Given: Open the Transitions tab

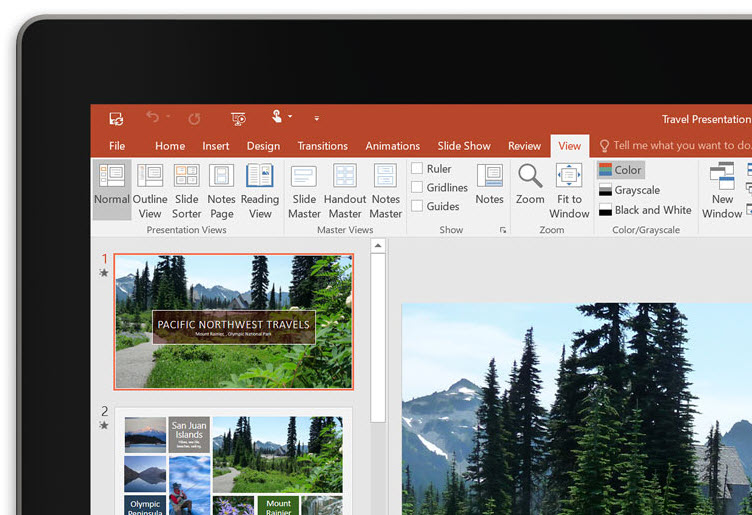Looking at the screenshot, I should click(x=322, y=146).
